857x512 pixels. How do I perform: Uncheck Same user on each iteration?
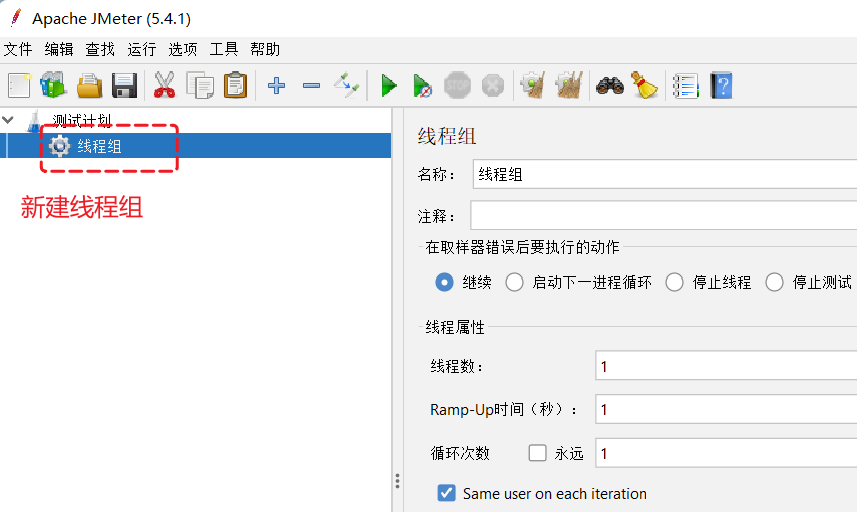click(x=447, y=493)
